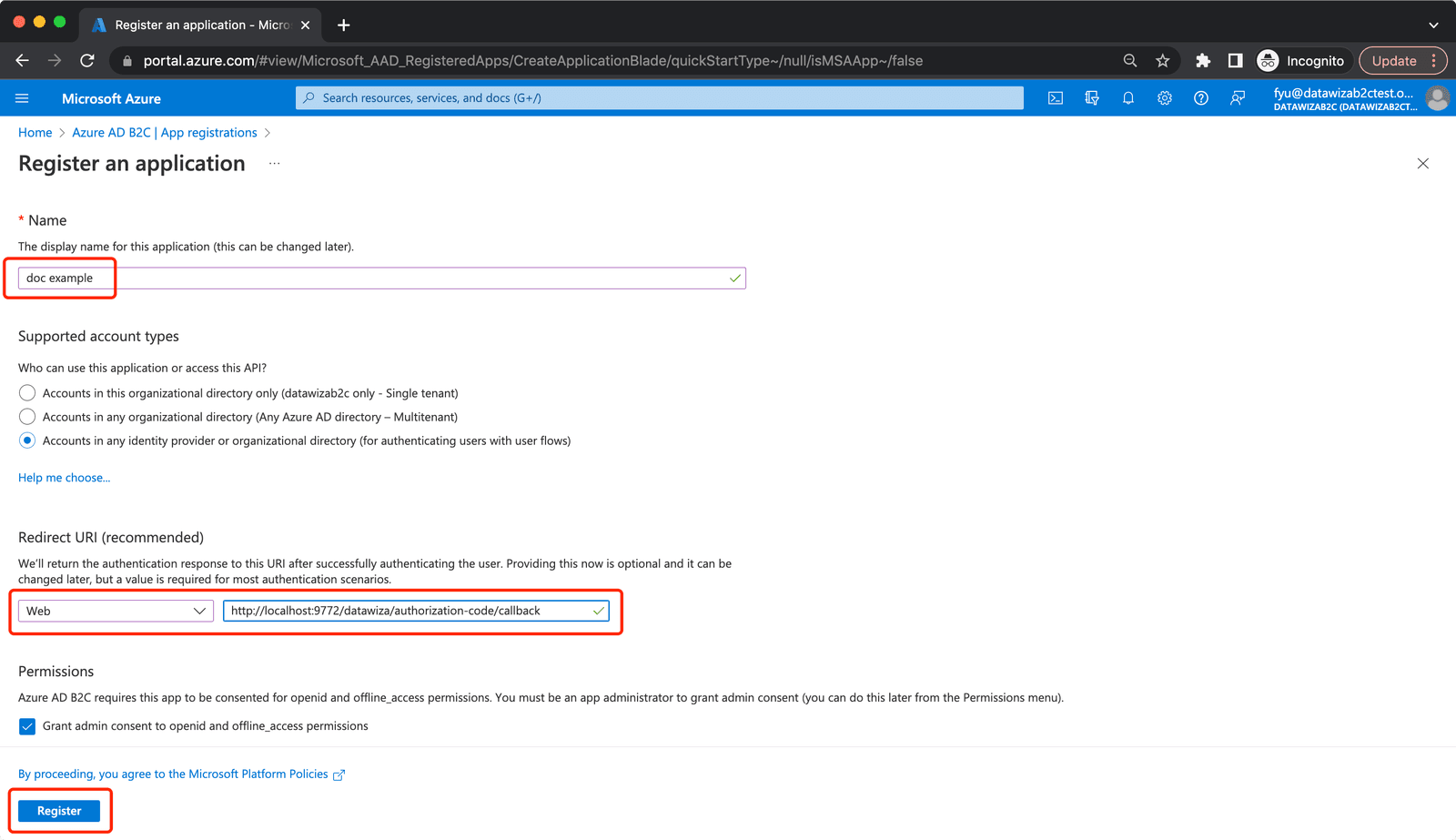Toggle Grant admin consent checkbox

[x=27, y=726]
